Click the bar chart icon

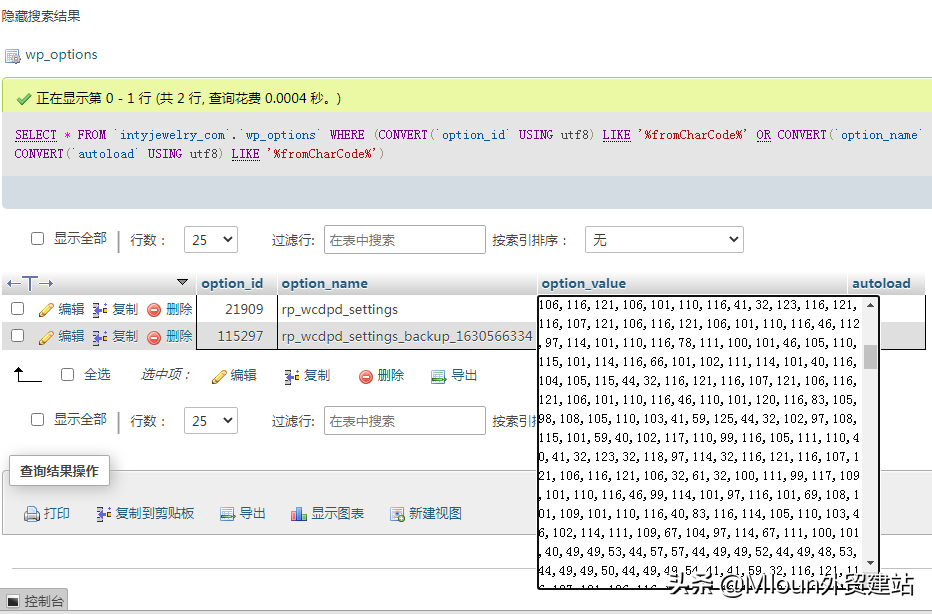(x=298, y=514)
